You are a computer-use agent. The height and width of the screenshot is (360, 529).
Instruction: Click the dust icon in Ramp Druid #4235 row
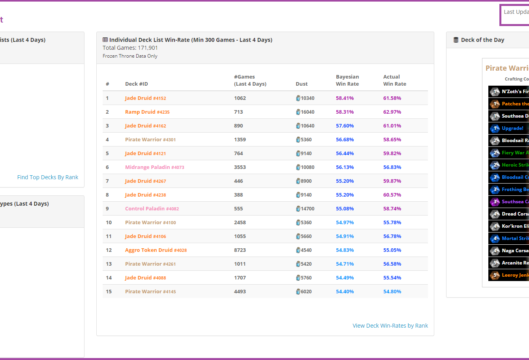tap(298, 112)
